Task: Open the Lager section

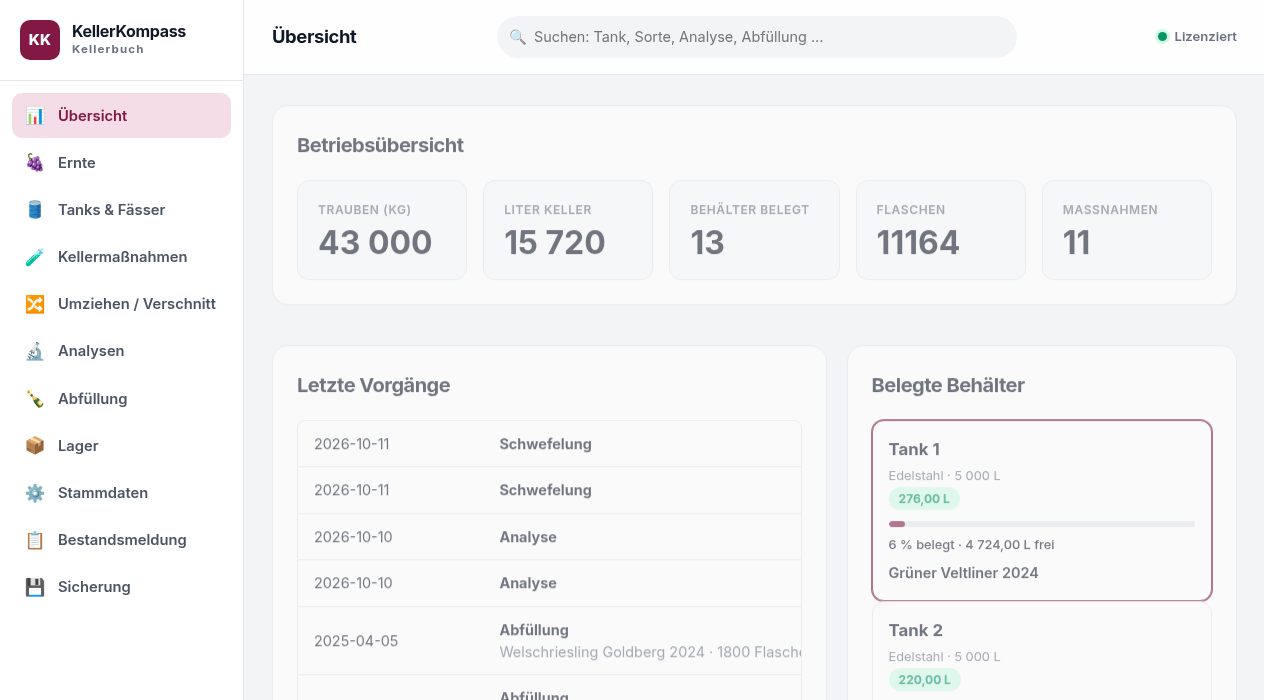Action: click(x=121, y=446)
